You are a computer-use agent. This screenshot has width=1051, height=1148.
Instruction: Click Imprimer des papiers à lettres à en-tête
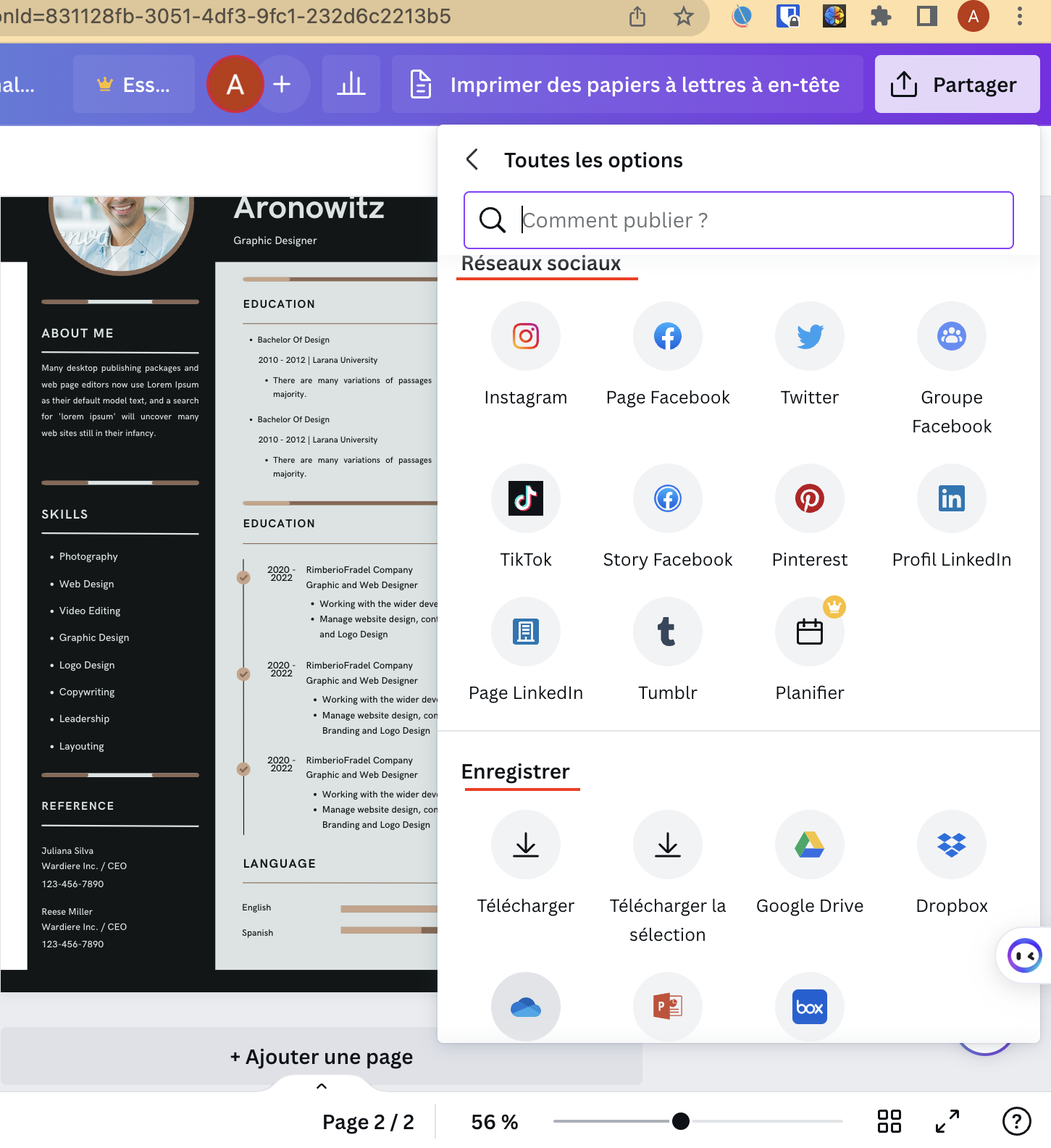coord(627,84)
